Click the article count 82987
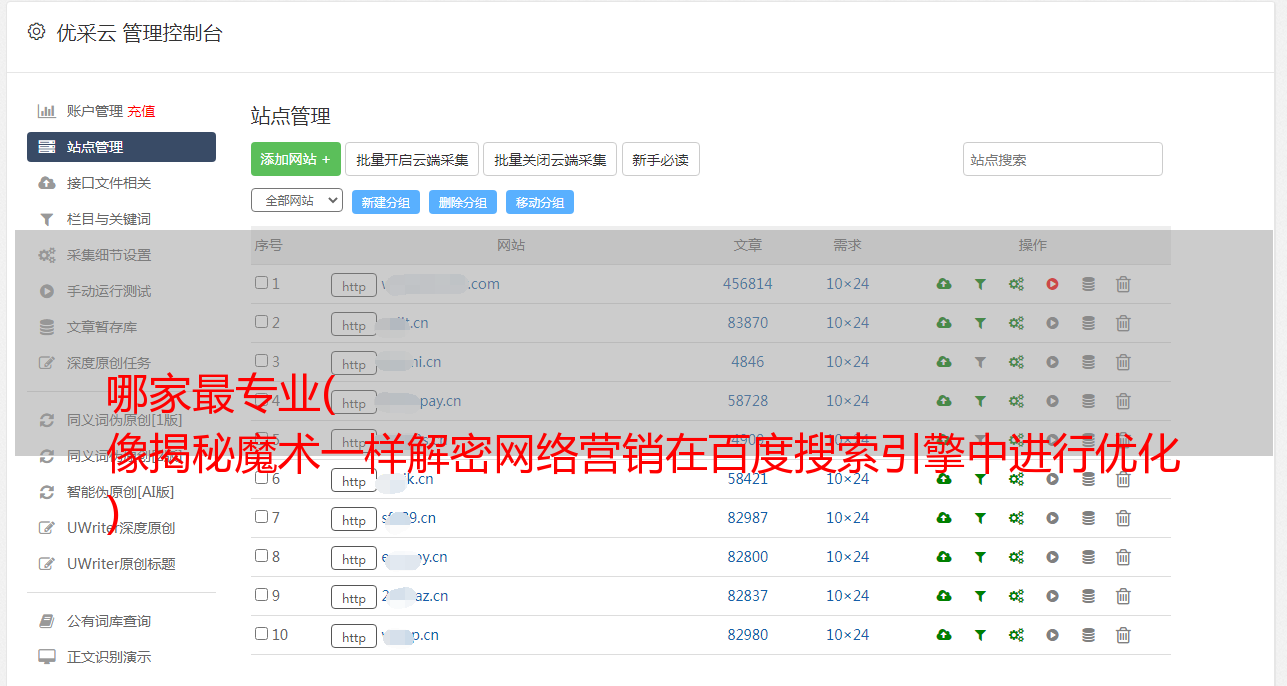The image size is (1287, 686). (x=748, y=518)
